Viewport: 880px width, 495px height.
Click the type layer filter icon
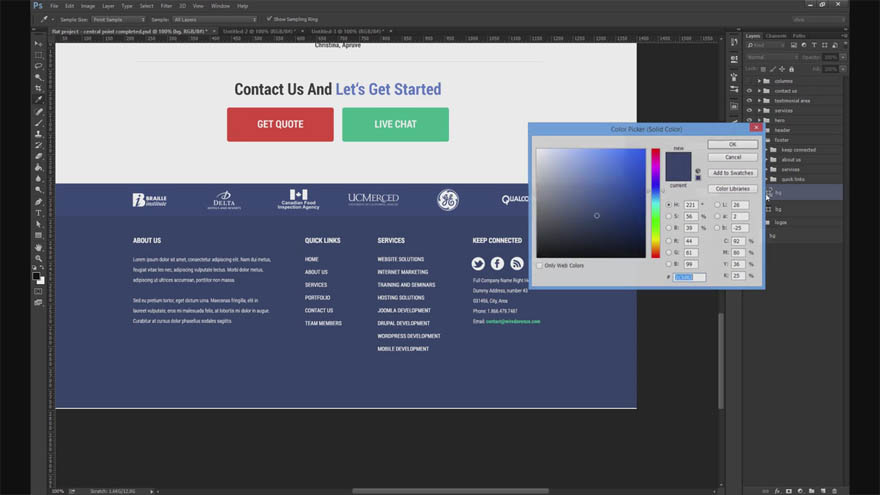click(x=814, y=45)
